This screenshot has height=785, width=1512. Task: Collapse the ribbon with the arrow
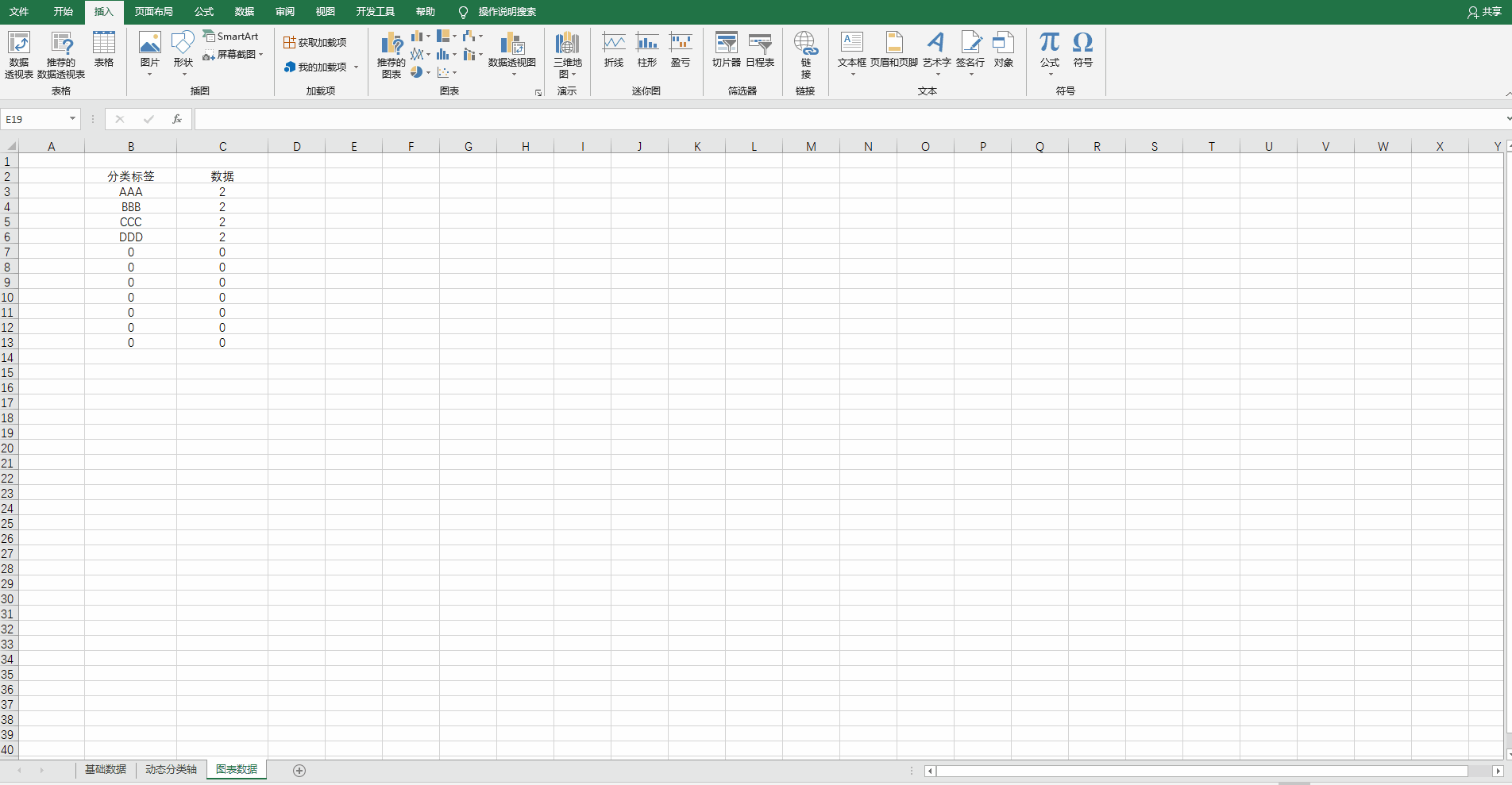(x=1508, y=94)
